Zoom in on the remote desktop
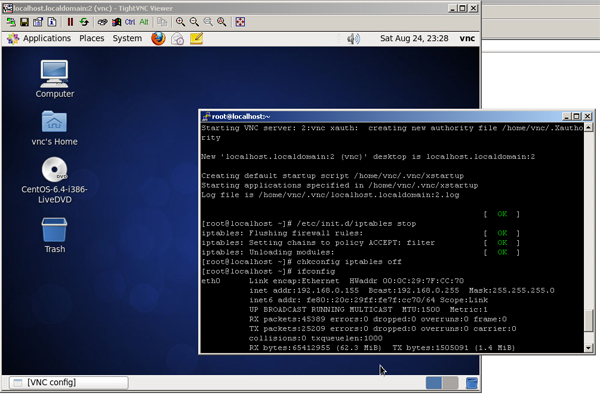The height and width of the screenshot is (396, 600). pos(180,22)
